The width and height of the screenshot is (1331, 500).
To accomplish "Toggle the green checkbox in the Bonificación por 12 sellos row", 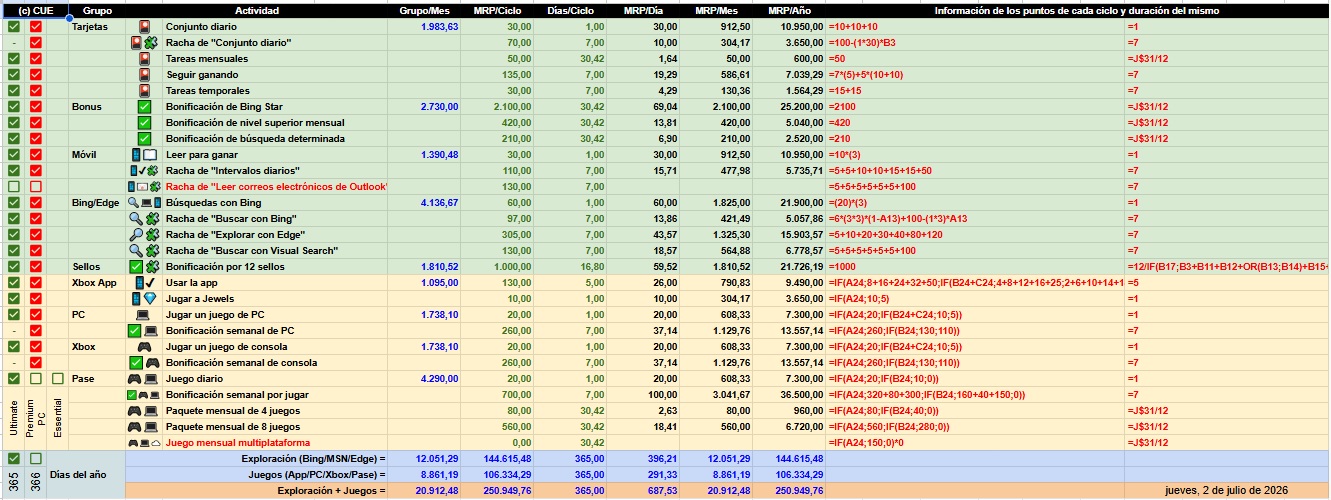I will 14,267.
